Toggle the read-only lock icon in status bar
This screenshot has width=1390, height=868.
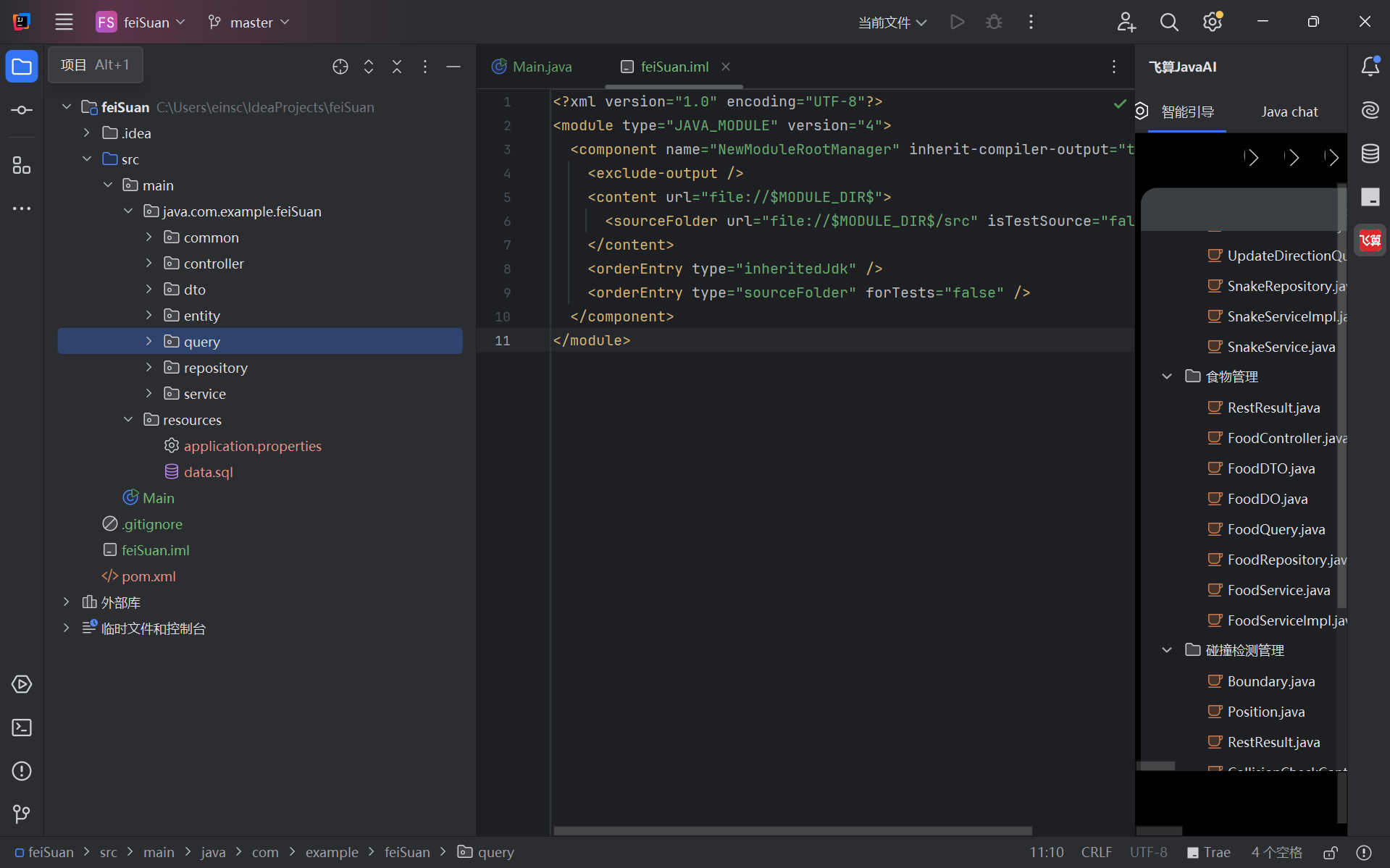[1330, 853]
